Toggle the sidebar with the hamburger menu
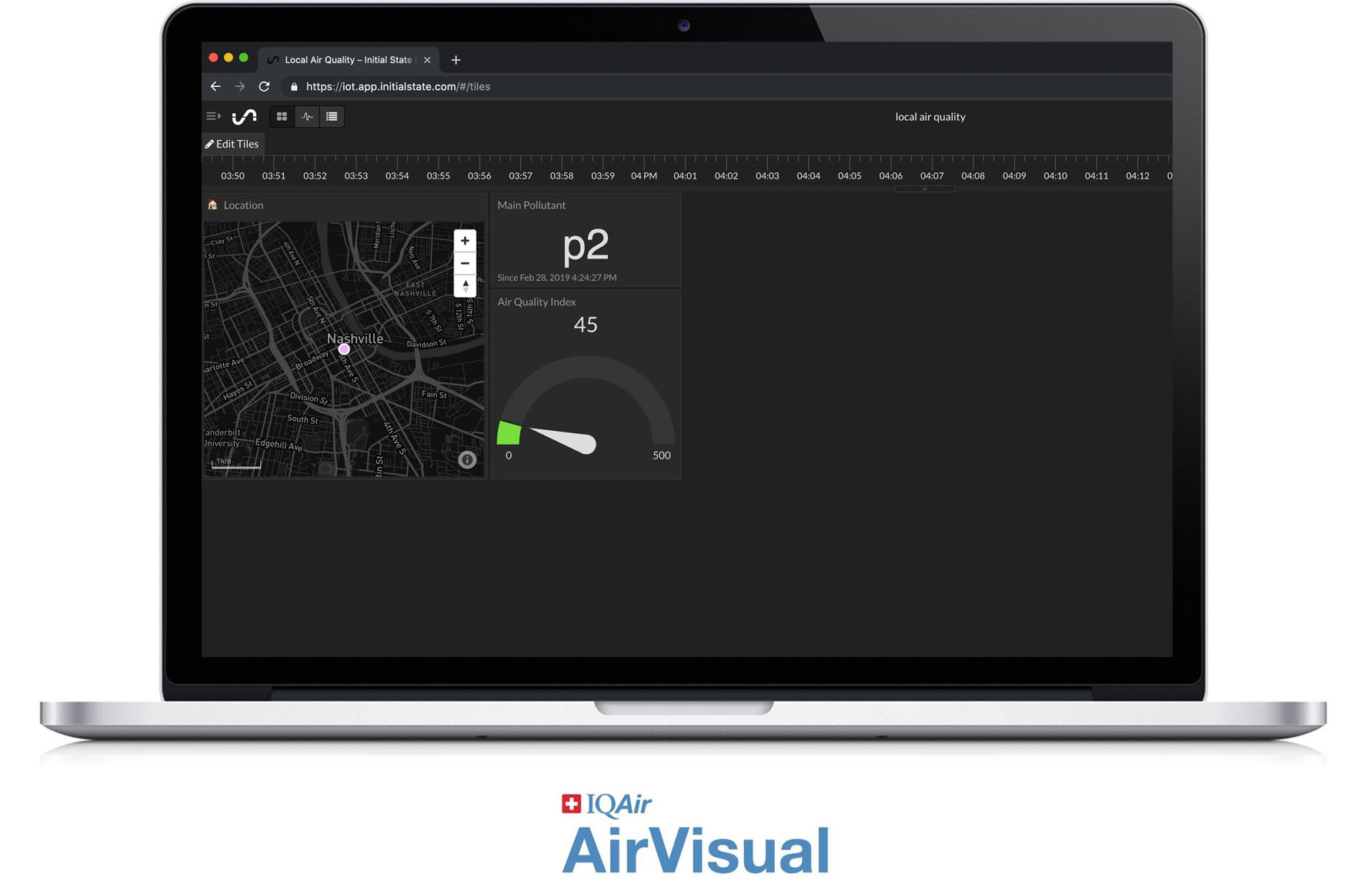Viewport: 1372px width, 894px height. coord(210,116)
